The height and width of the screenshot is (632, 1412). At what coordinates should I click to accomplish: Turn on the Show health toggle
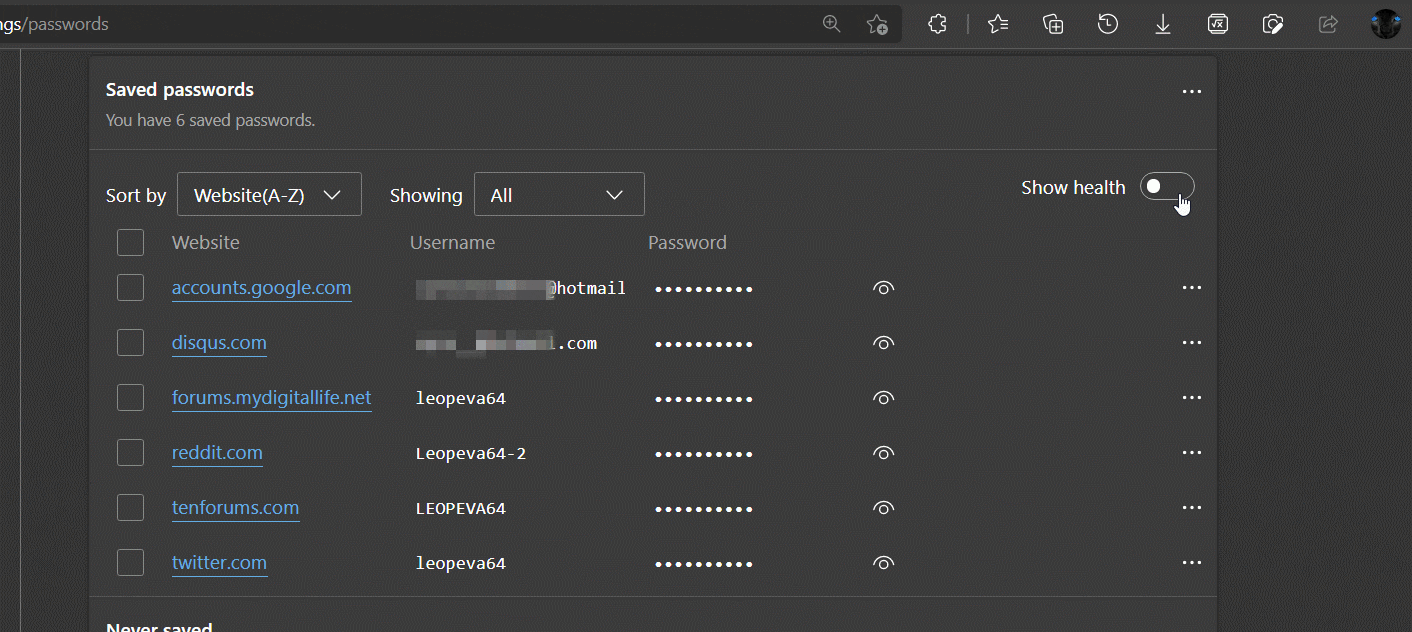tap(1167, 187)
